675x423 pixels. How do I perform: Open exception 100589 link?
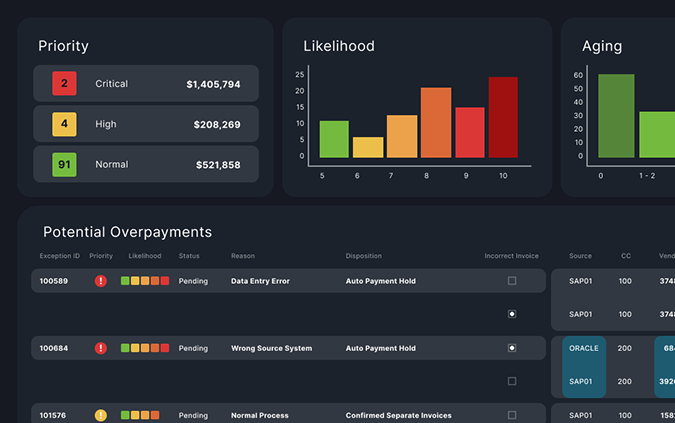54,281
